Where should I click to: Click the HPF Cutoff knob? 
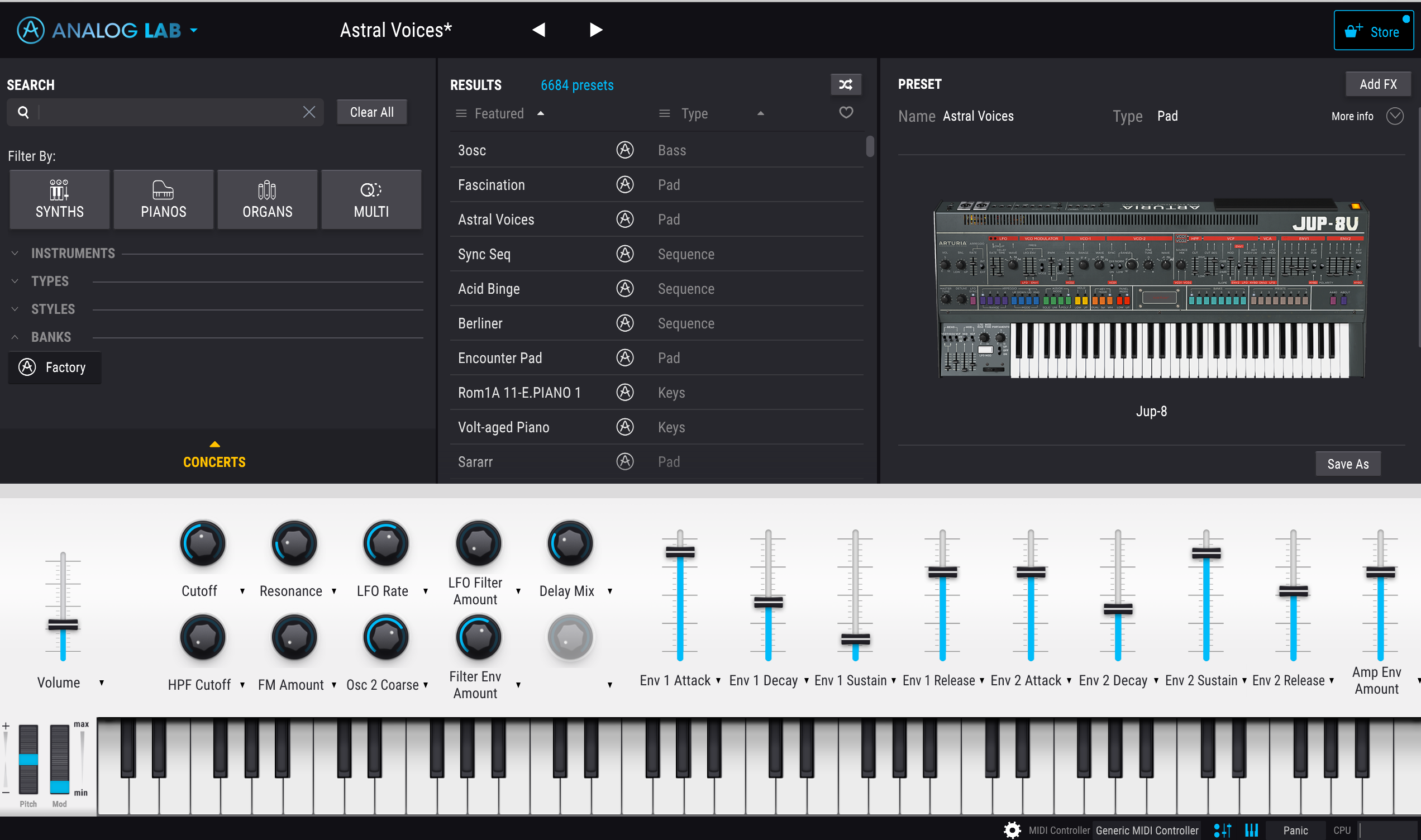[203, 637]
